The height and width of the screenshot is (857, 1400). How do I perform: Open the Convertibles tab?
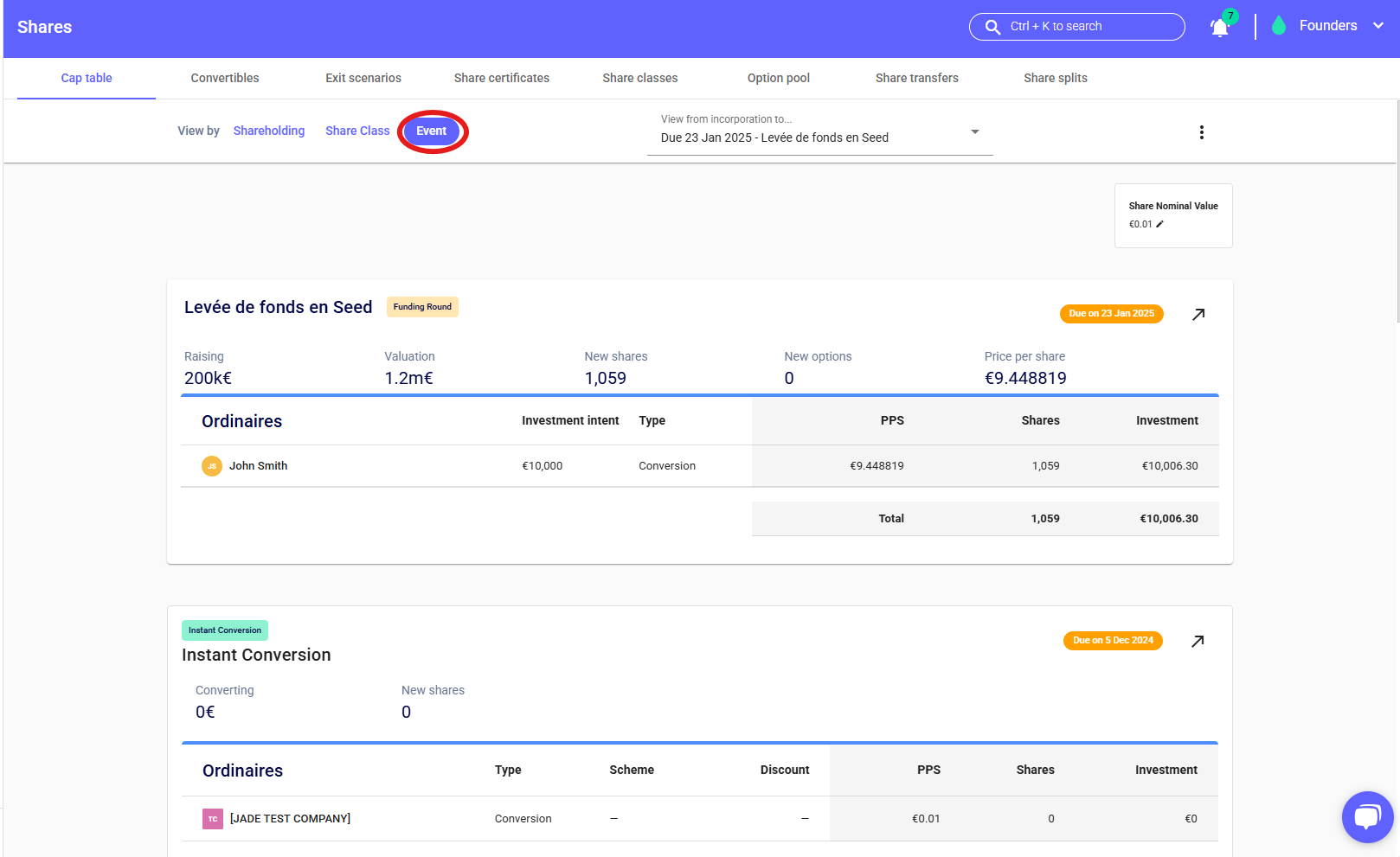(x=225, y=78)
